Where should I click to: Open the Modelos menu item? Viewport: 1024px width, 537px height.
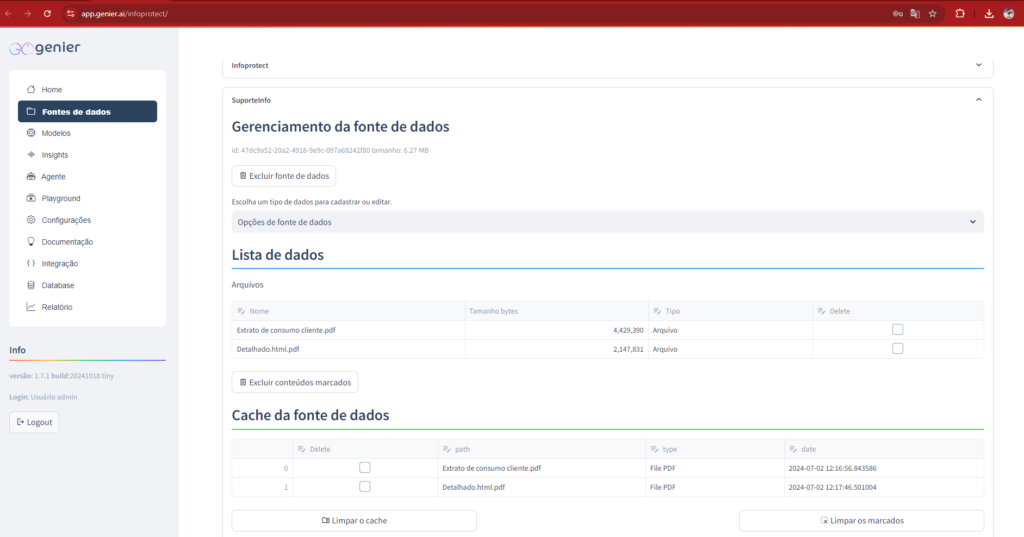click(x=56, y=133)
